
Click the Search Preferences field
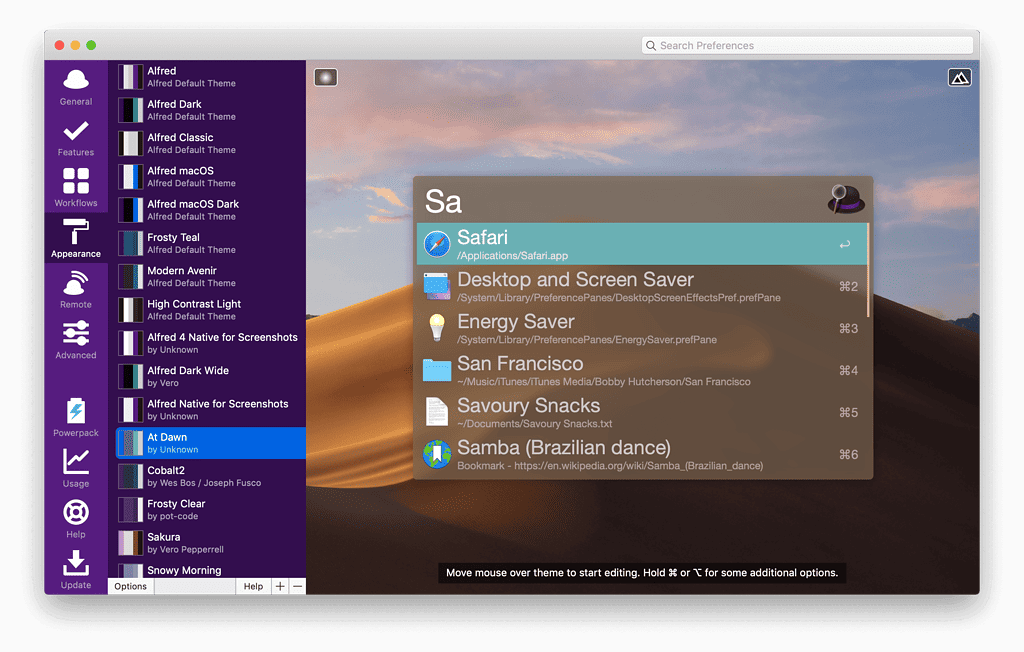click(x=807, y=45)
